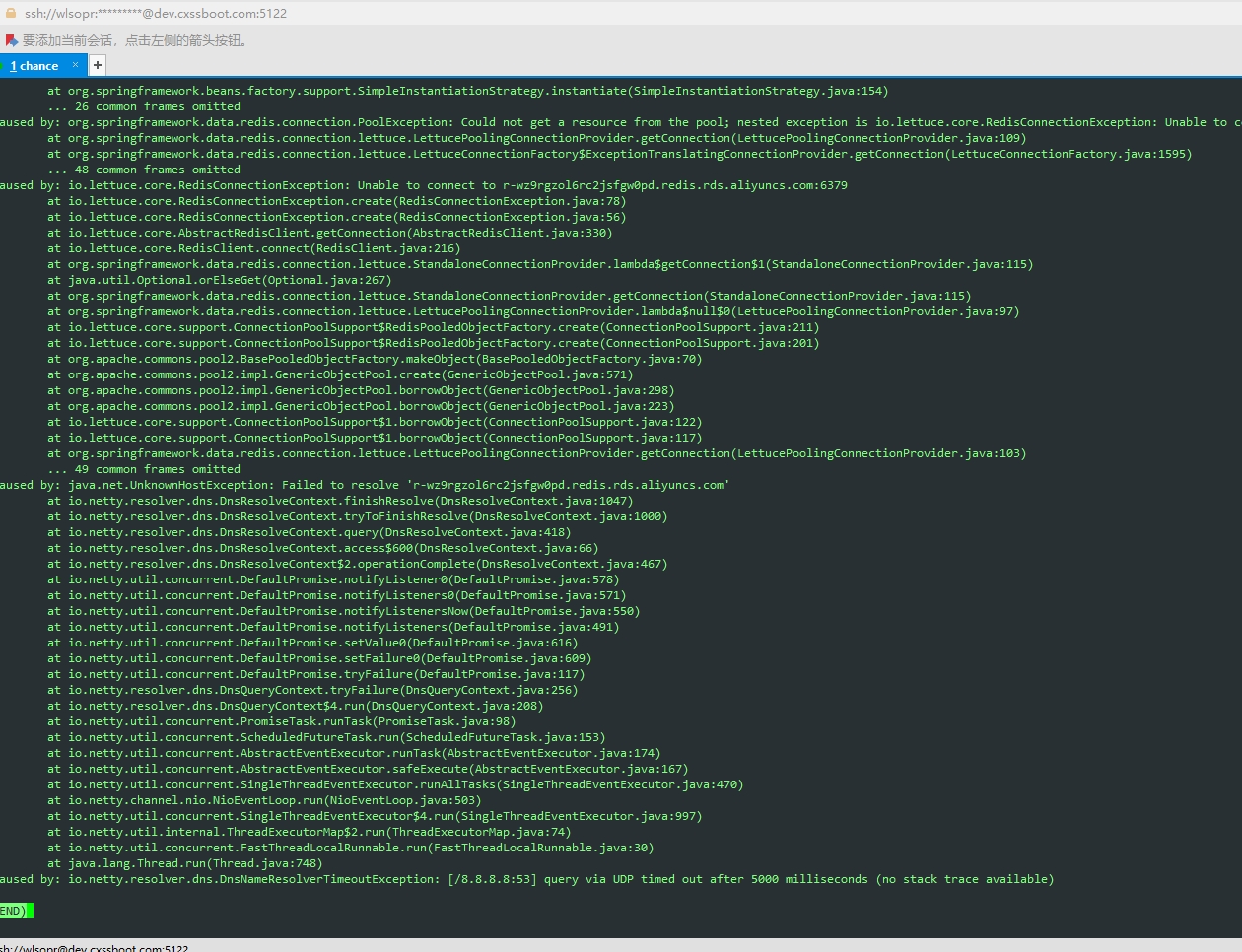The width and height of the screenshot is (1242, 952).
Task: Click the green (END) pager marker
Action: click(x=15, y=911)
